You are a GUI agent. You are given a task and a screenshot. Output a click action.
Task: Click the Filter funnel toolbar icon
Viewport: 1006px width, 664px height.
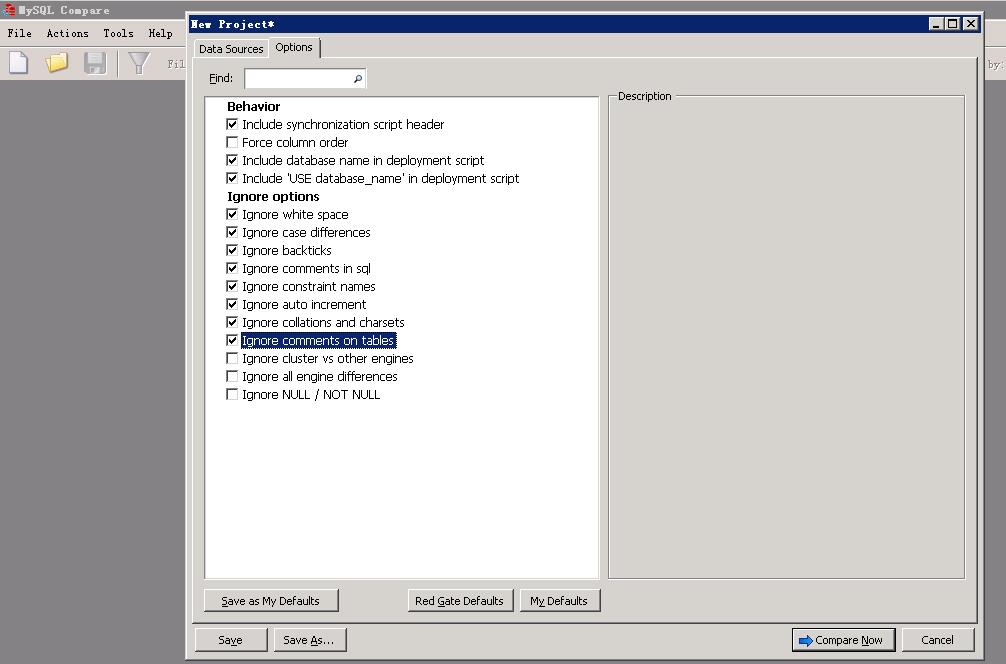pyautogui.click(x=139, y=63)
